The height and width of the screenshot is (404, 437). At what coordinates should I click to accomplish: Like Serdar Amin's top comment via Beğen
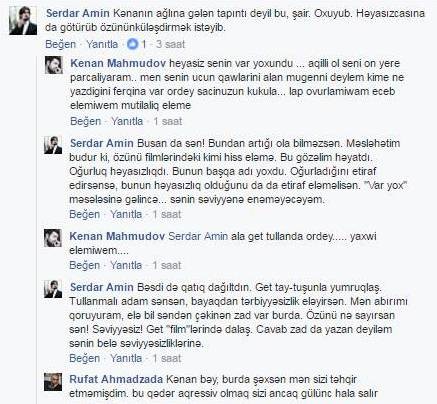click(x=61, y=44)
